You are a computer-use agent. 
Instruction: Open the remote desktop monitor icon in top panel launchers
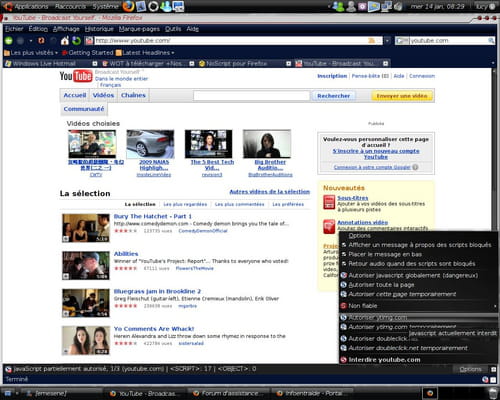[178, 6]
